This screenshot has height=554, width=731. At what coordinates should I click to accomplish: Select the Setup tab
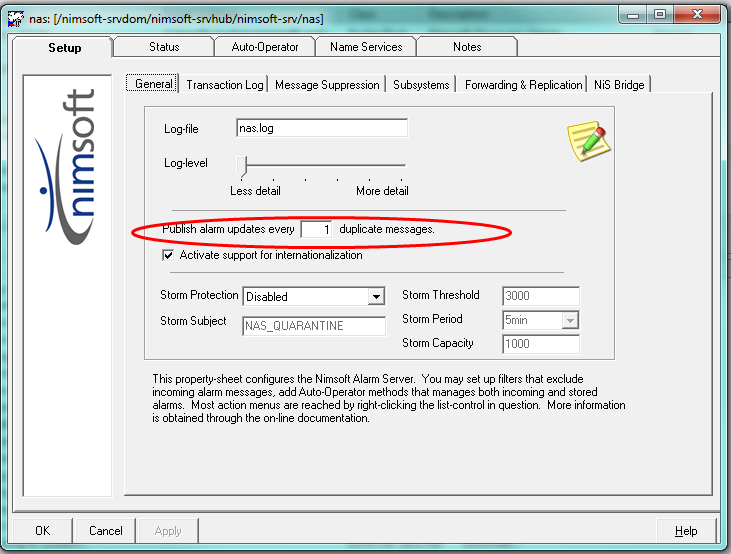click(64, 48)
